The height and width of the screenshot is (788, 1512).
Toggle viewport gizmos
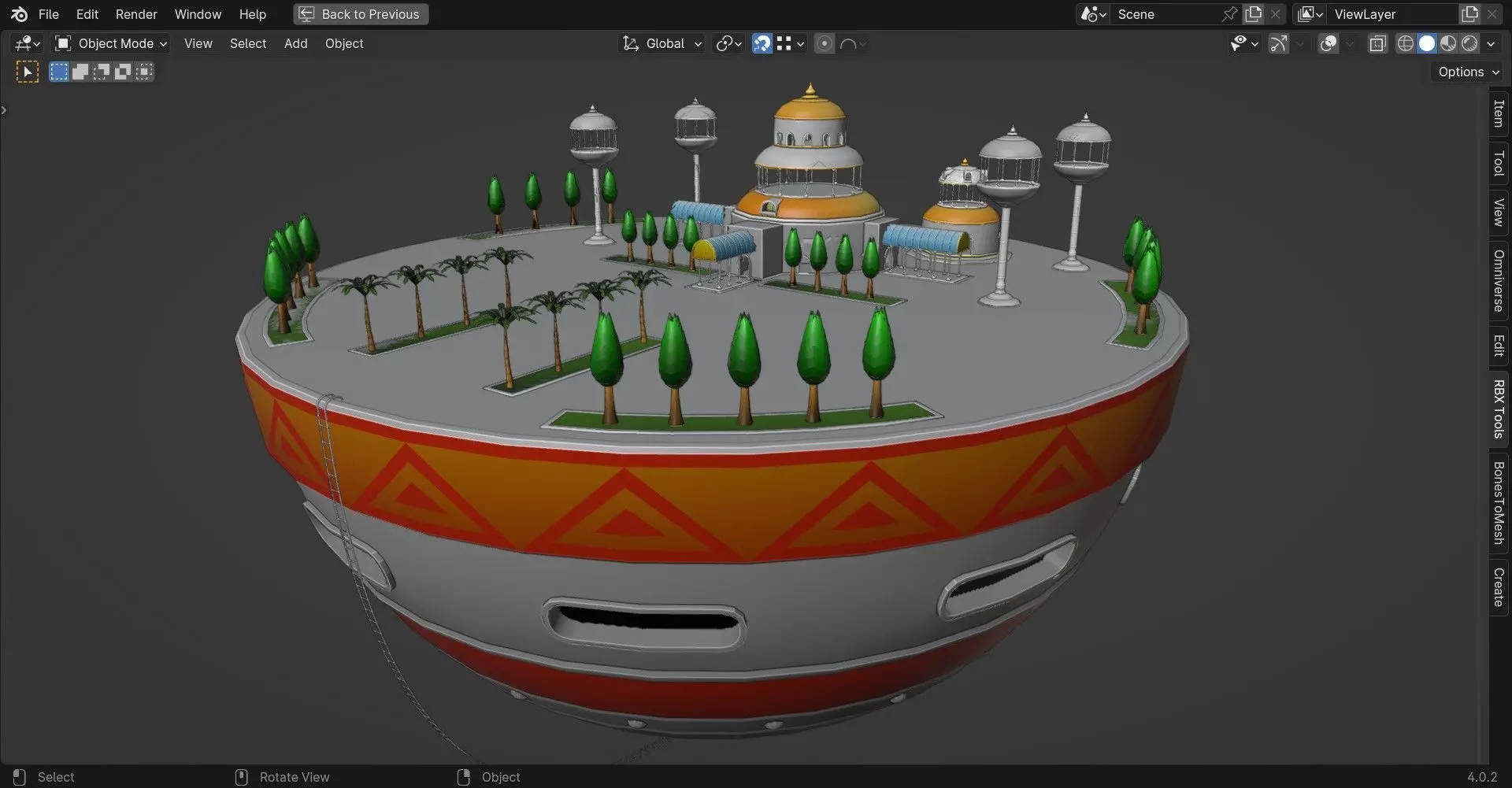1279,43
